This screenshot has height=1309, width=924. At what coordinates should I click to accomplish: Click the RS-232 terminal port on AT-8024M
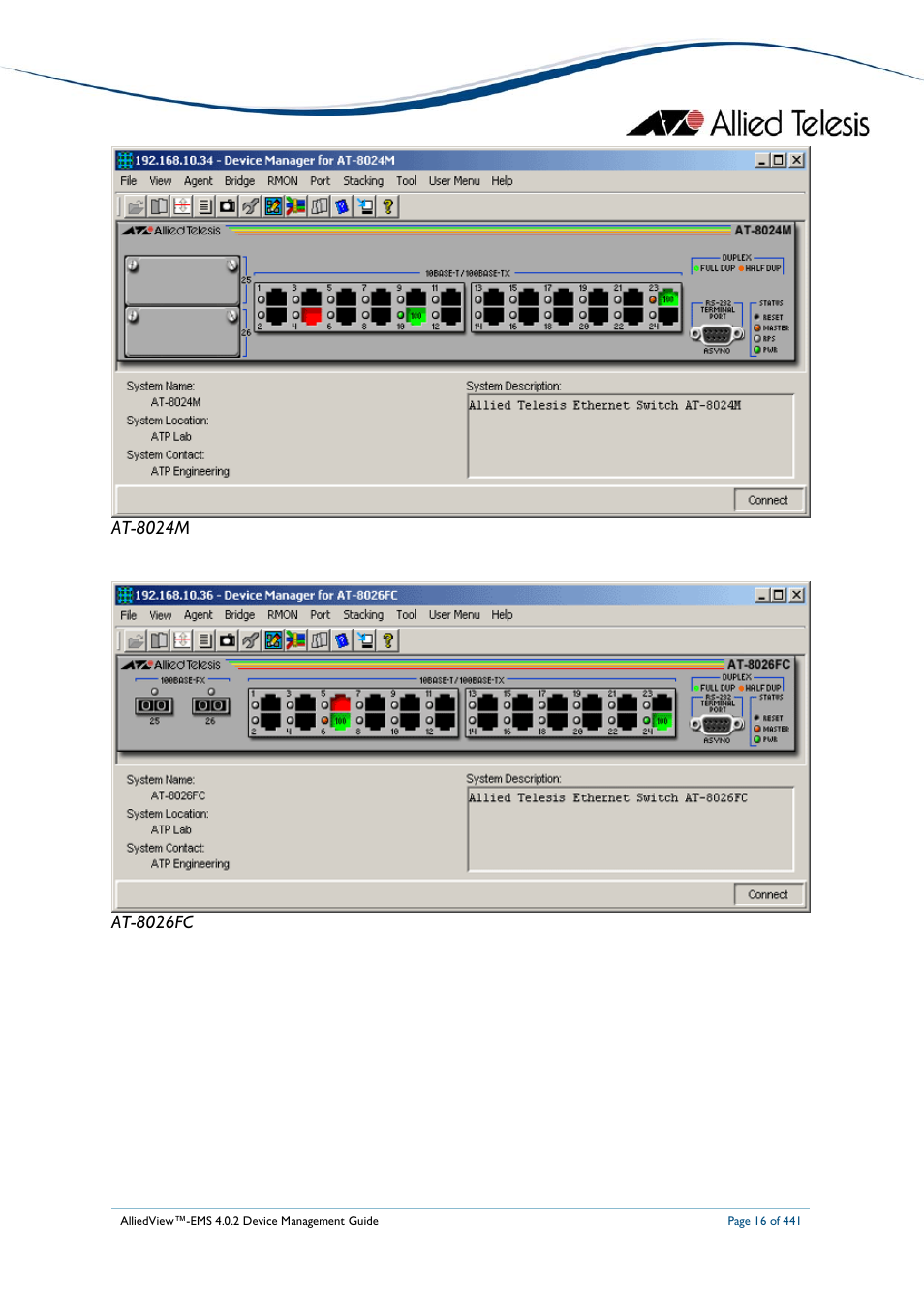(717, 333)
